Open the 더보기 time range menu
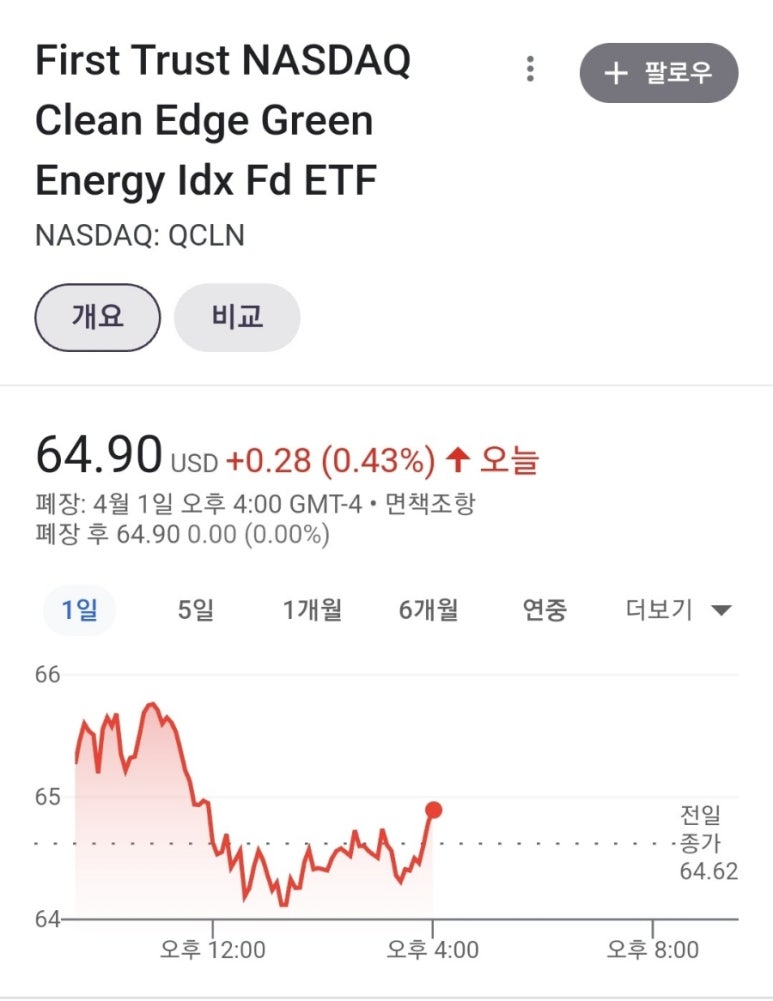 pyautogui.click(x=678, y=610)
